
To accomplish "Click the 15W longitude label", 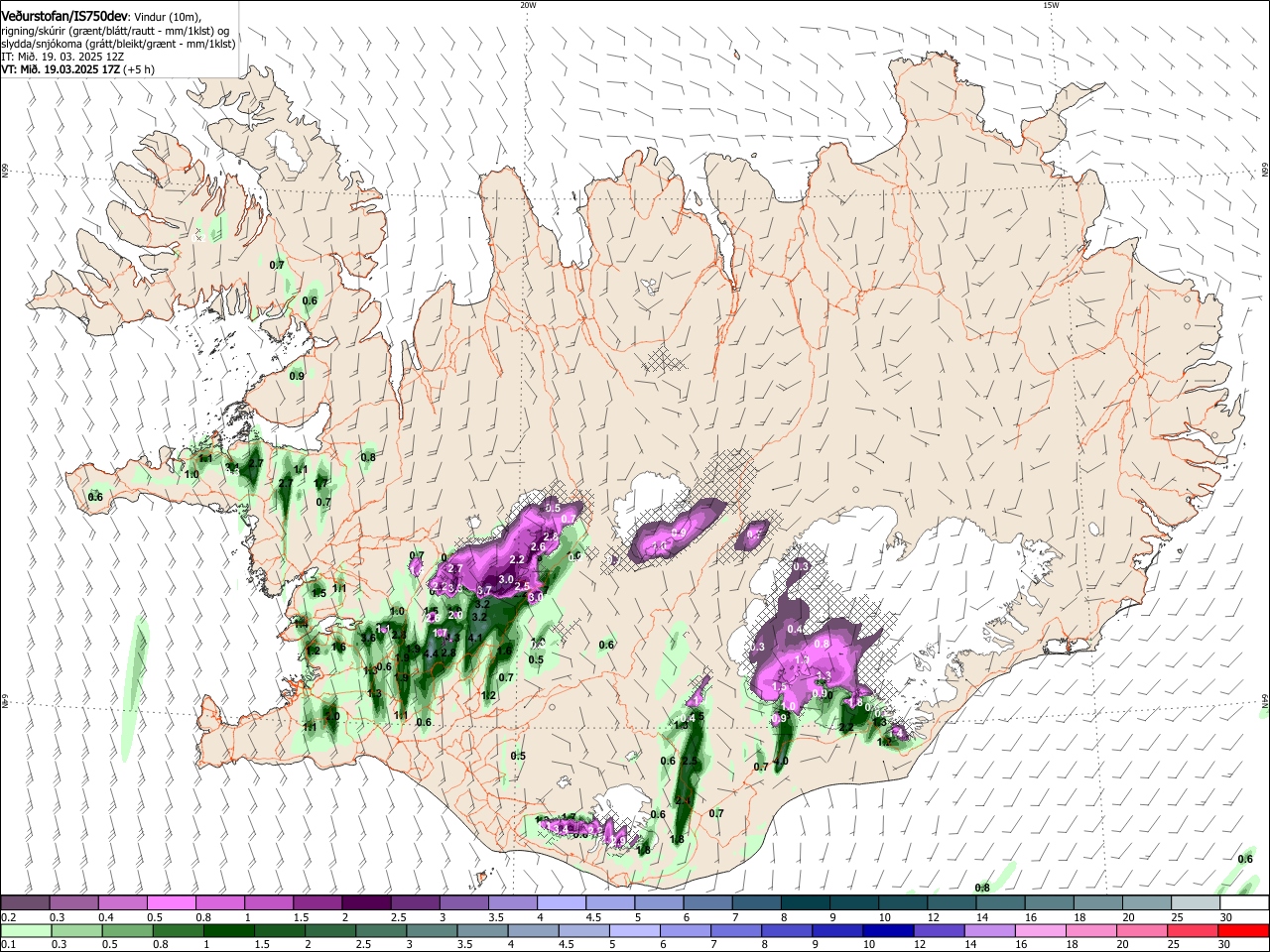I will 1051,5.
